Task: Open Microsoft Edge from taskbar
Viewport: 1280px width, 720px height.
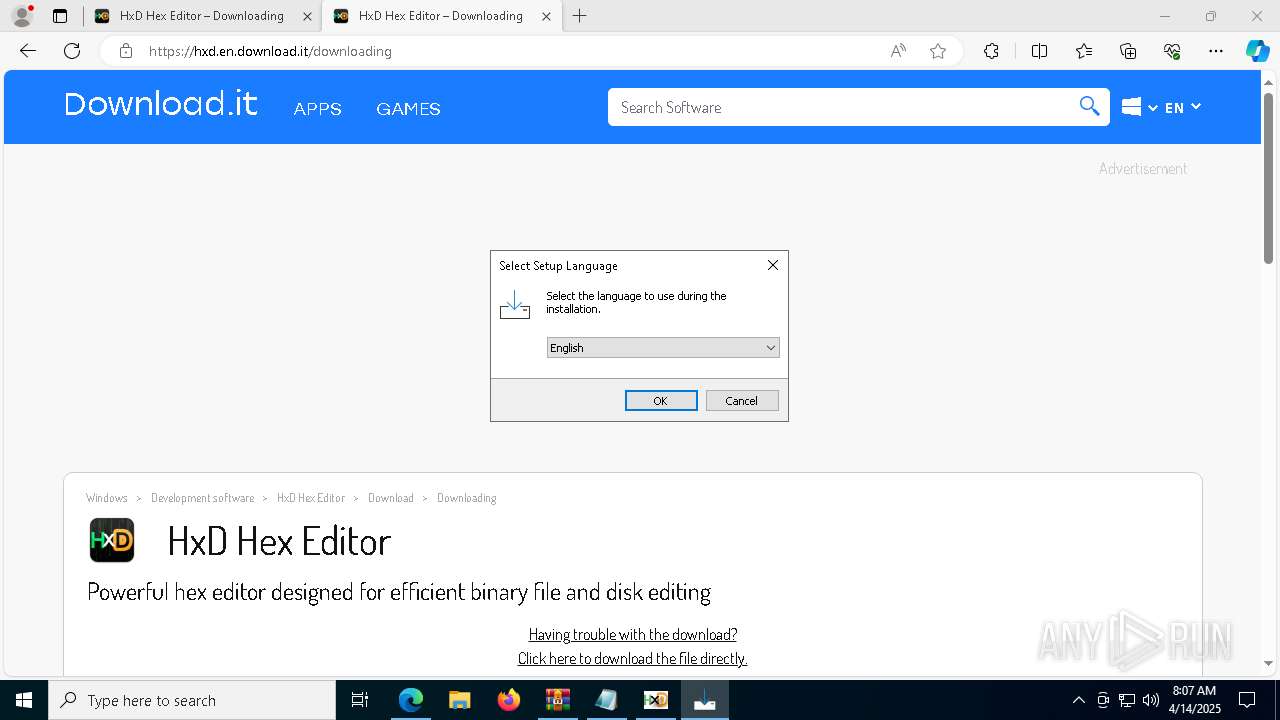Action: pyautogui.click(x=411, y=700)
